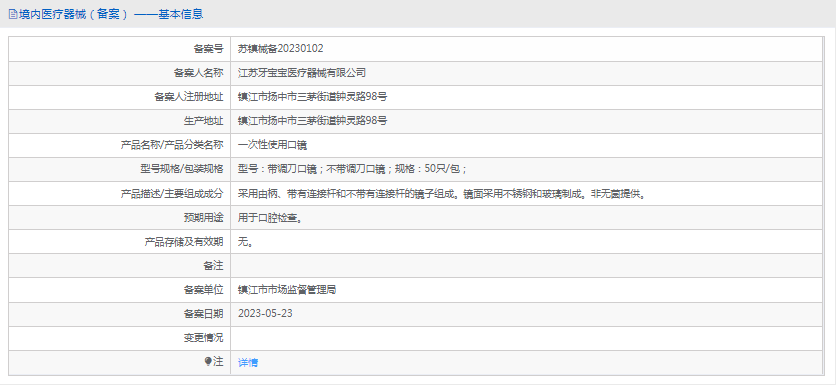Select the 无。 value in the storage row

point(245,242)
